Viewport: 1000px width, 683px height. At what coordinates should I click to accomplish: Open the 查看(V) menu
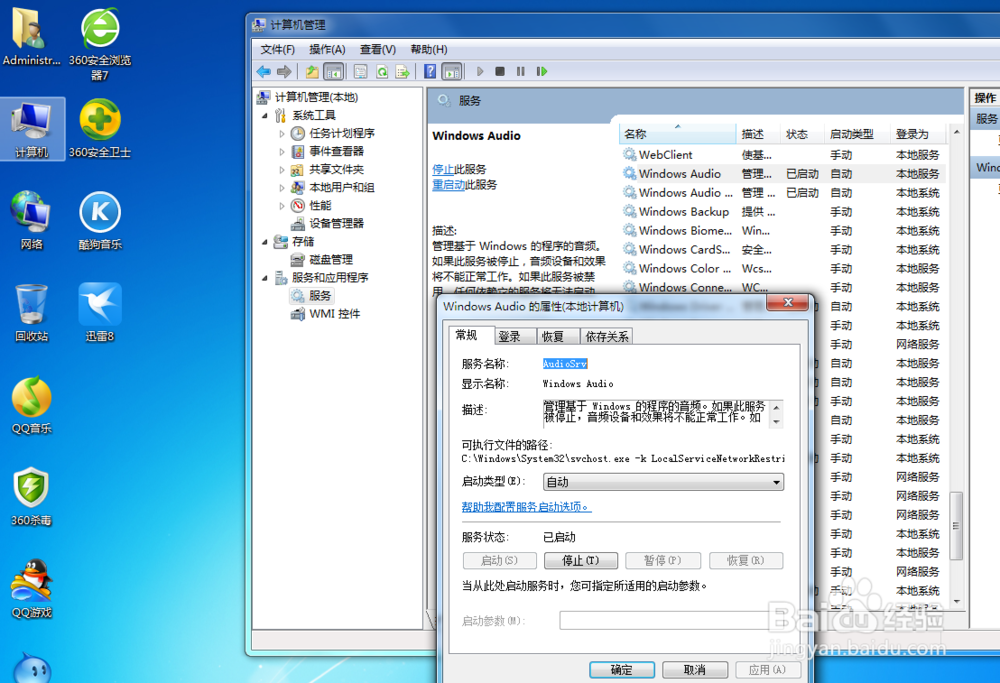[377, 49]
